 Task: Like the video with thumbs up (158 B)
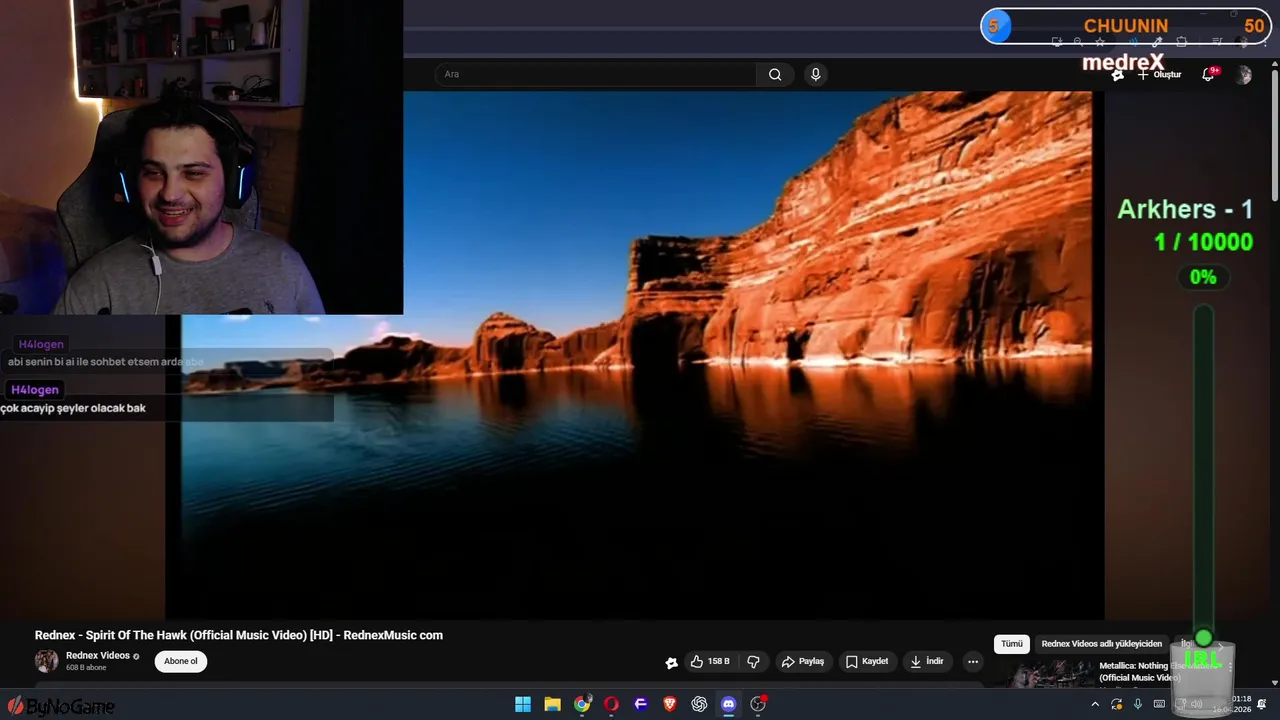711,661
